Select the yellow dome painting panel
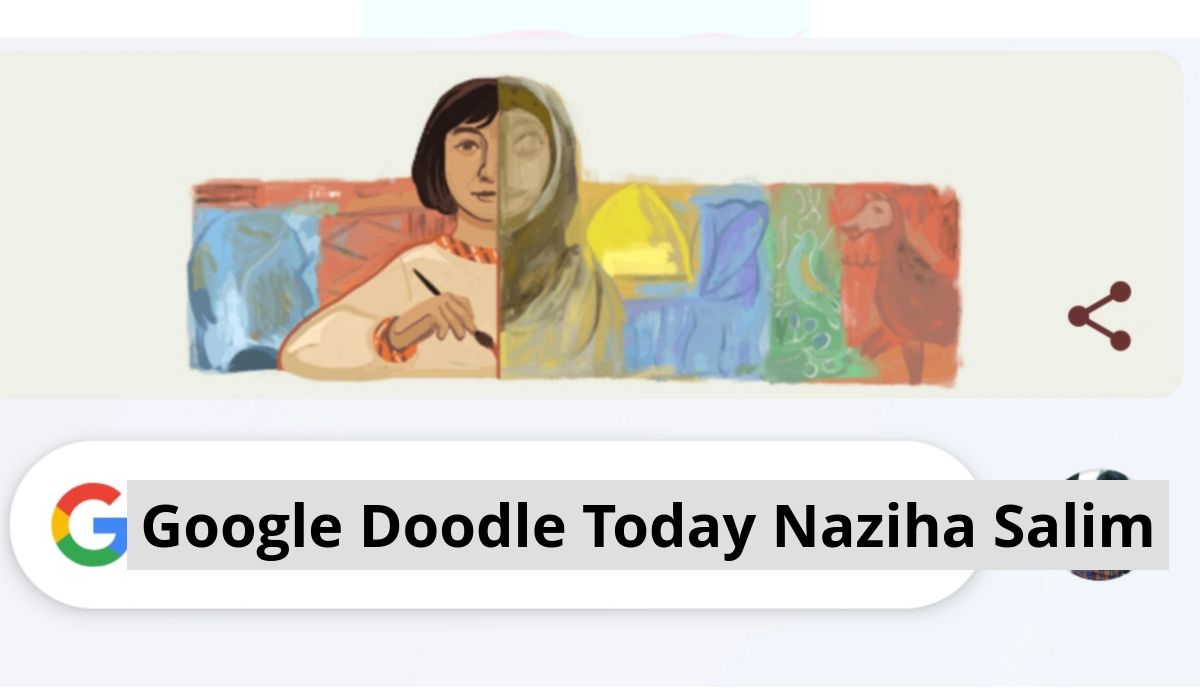This screenshot has height=700, width=1200. (x=638, y=240)
